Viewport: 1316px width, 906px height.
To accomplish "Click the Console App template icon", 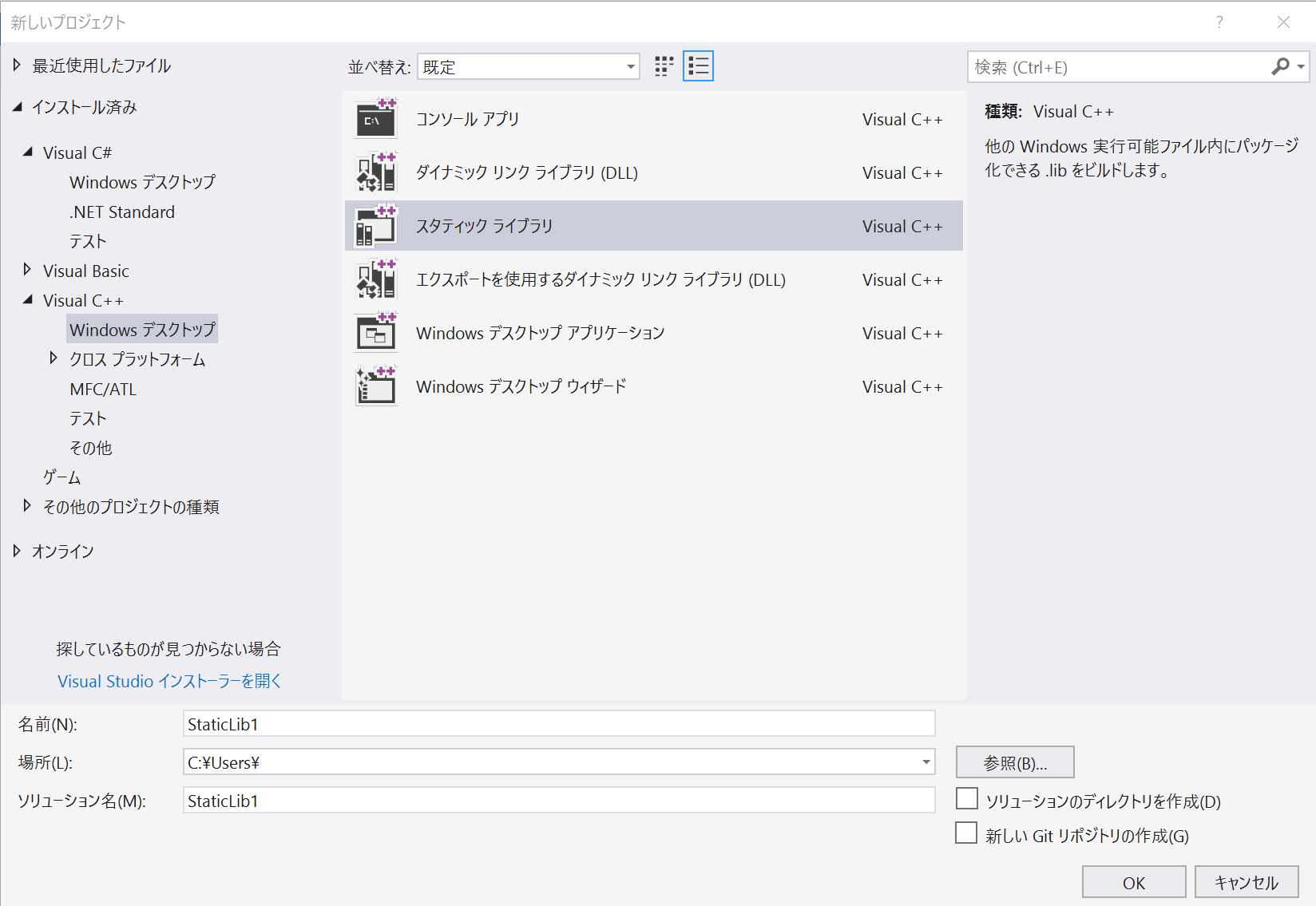I will [375, 119].
